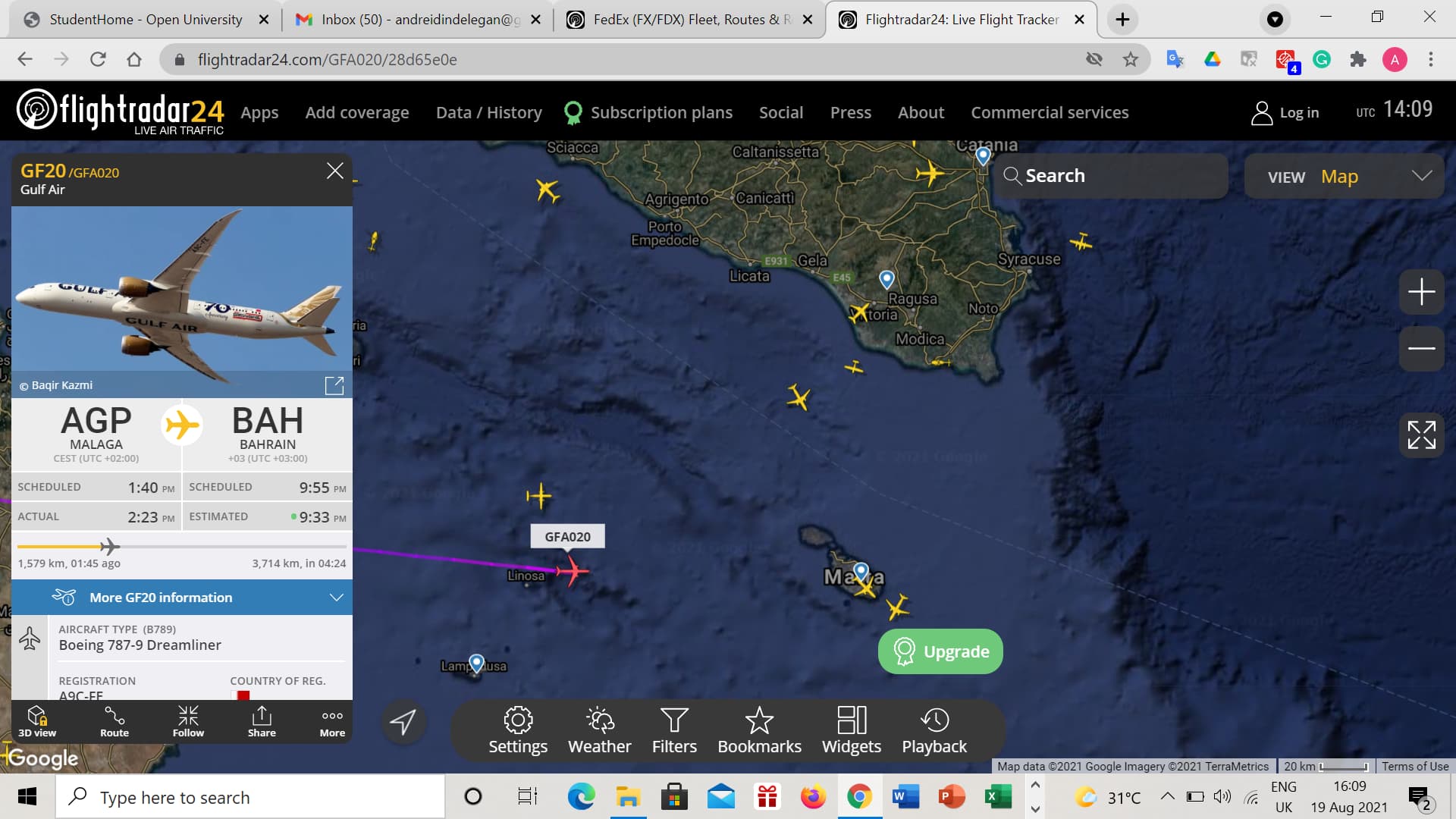Open the More options menu in flight panel
1456x819 pixels.
tap(332, 721)
